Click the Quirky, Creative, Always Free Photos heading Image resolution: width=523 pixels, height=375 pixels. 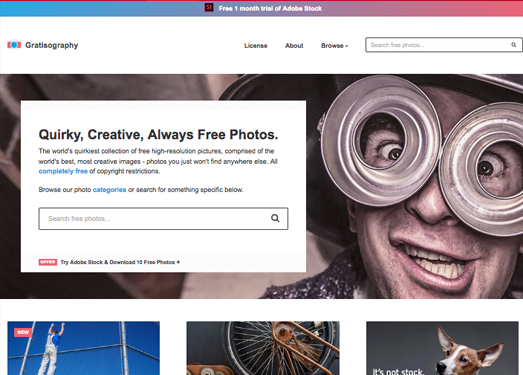pos(158,134)
